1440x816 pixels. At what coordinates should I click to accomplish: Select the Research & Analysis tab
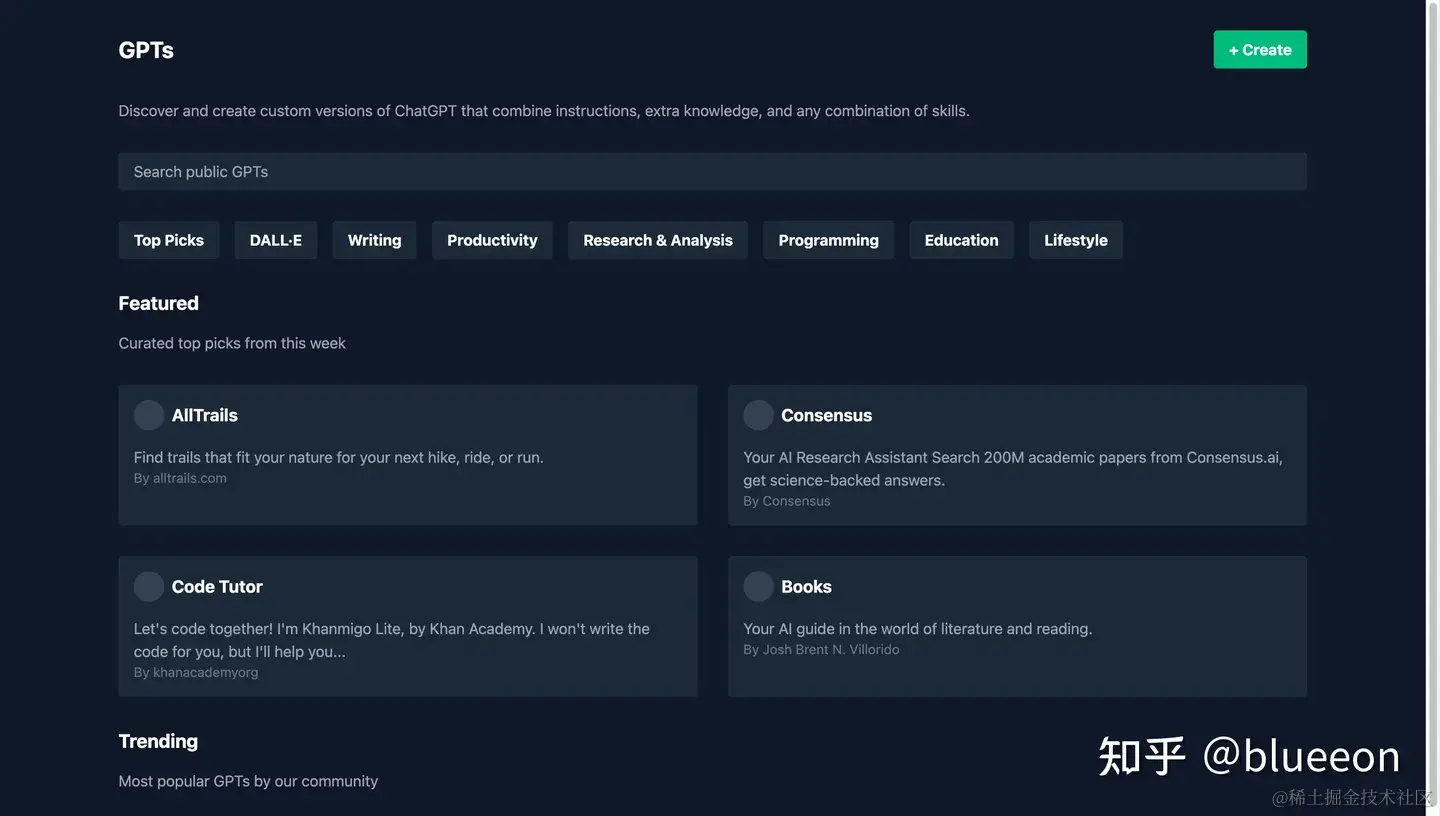pos(658,240)
